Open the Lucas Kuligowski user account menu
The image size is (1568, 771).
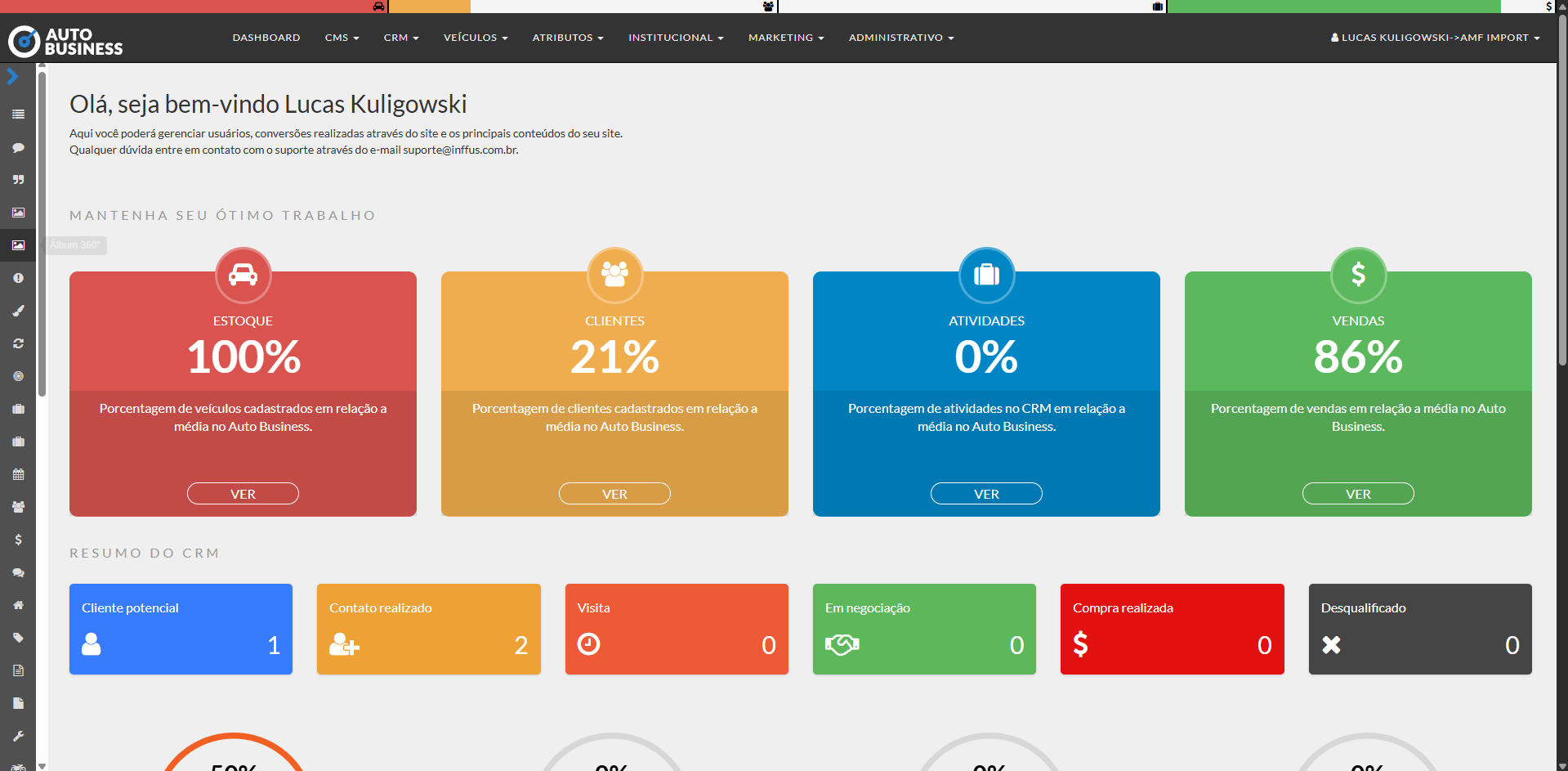[1435, 38]
